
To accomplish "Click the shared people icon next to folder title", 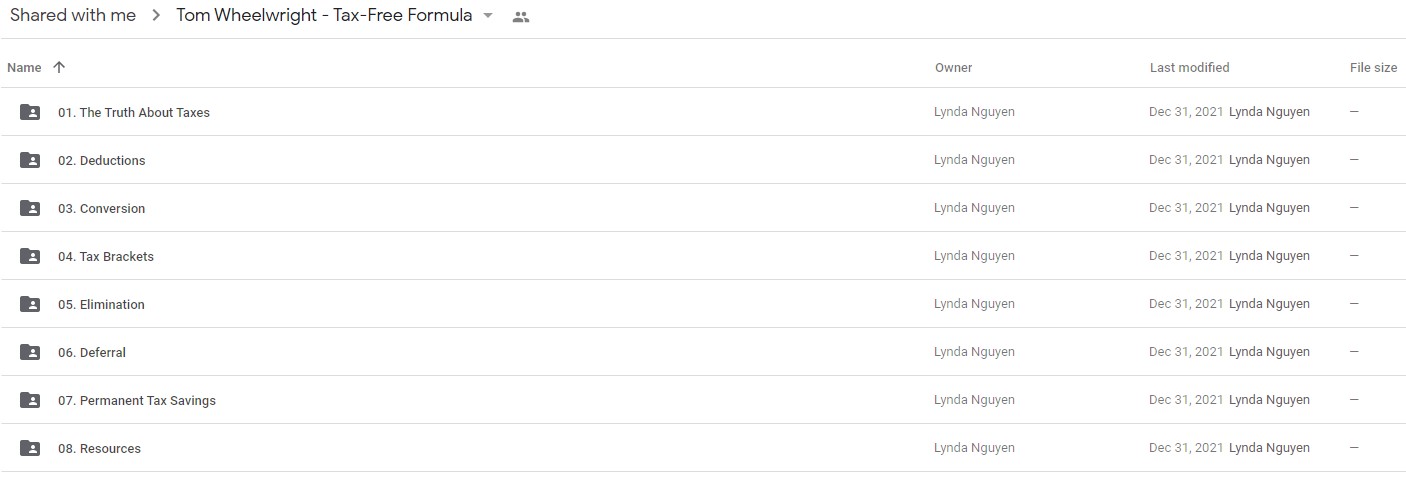I will click(x=520, y=17).
